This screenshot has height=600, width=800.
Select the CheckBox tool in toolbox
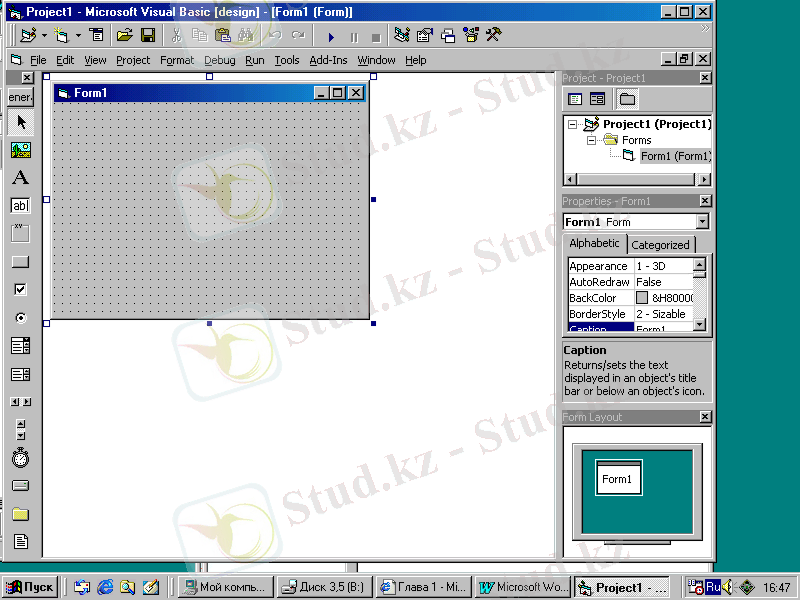coord(20,289)
